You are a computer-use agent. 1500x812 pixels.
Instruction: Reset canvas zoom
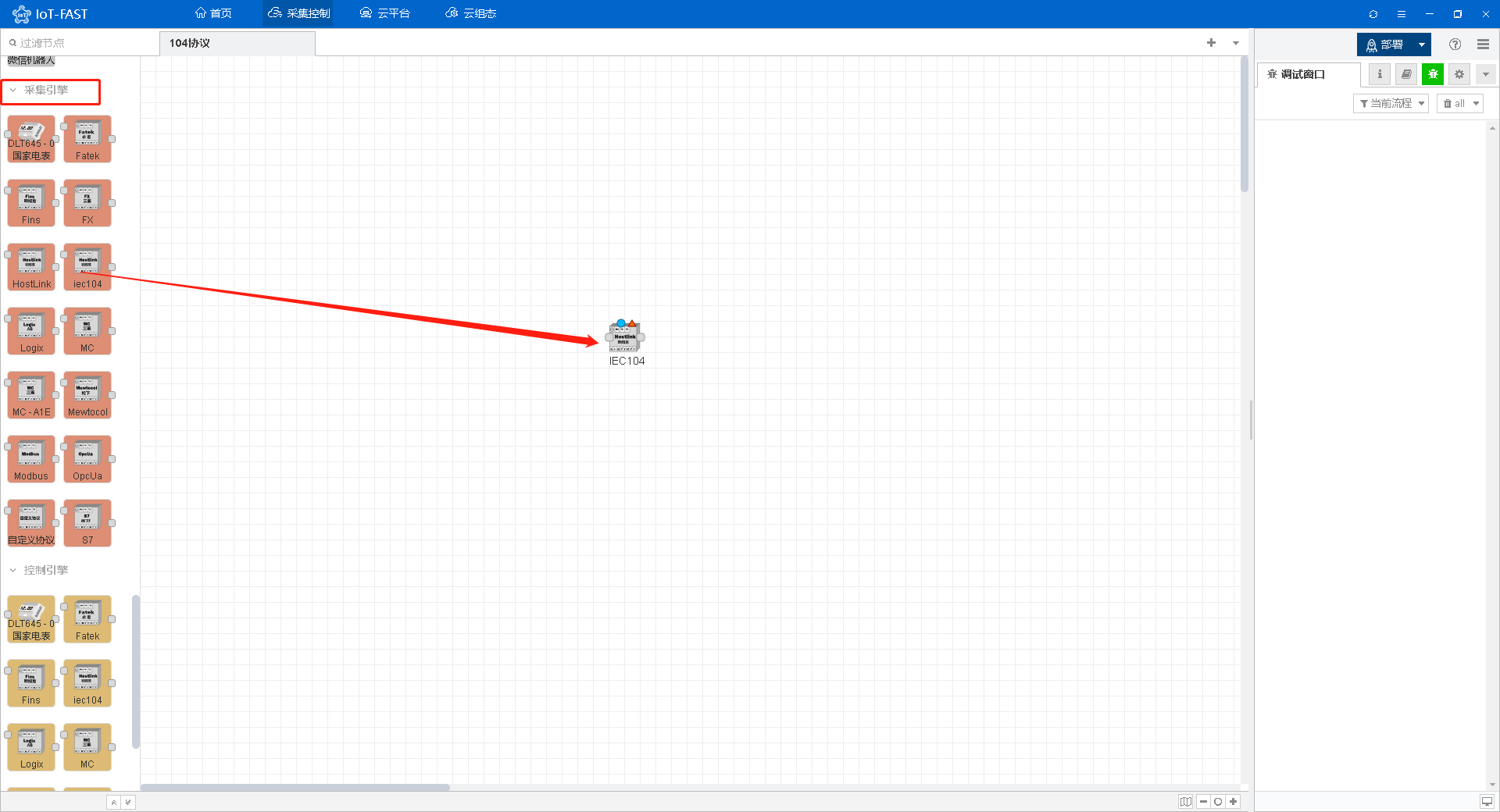click(x=1218, y=802)
